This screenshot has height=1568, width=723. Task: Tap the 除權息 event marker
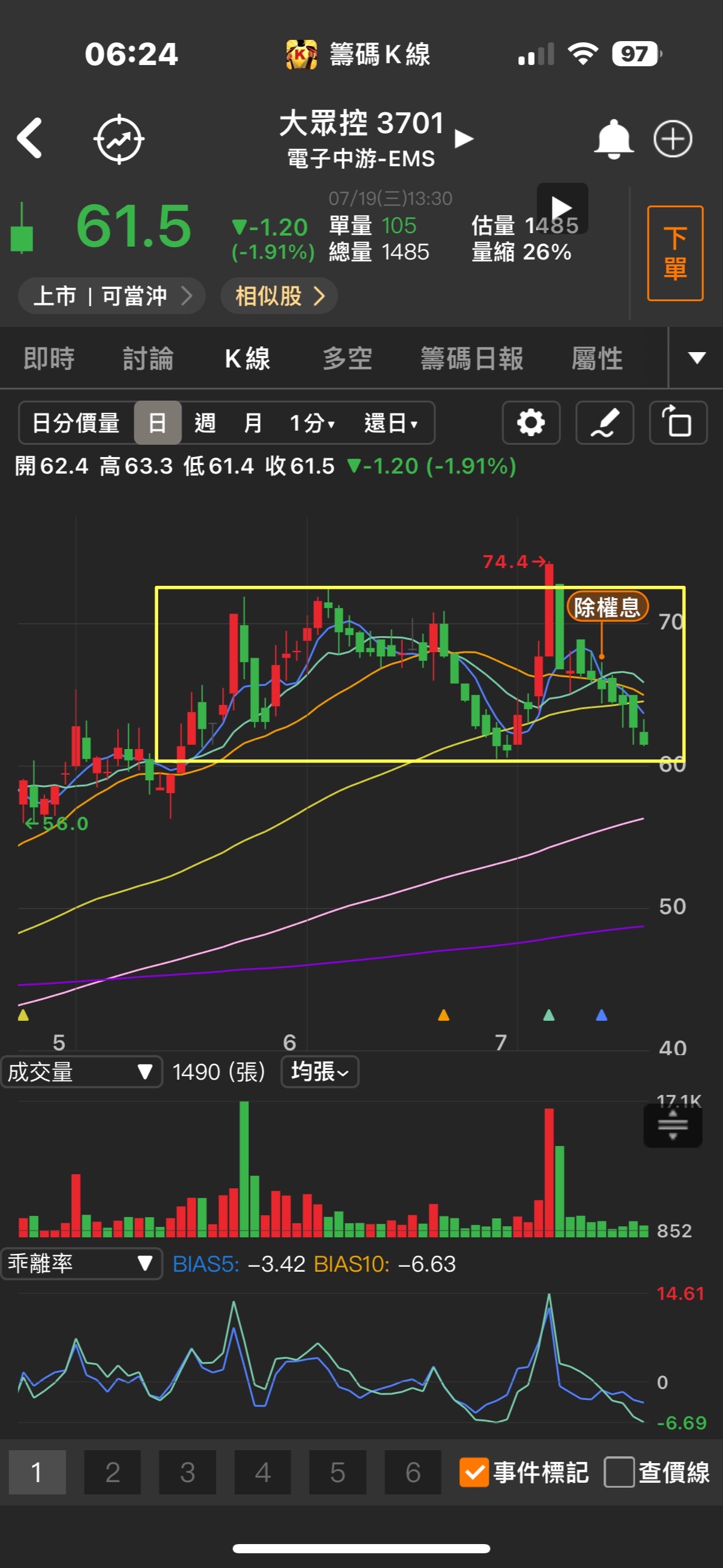606,607
